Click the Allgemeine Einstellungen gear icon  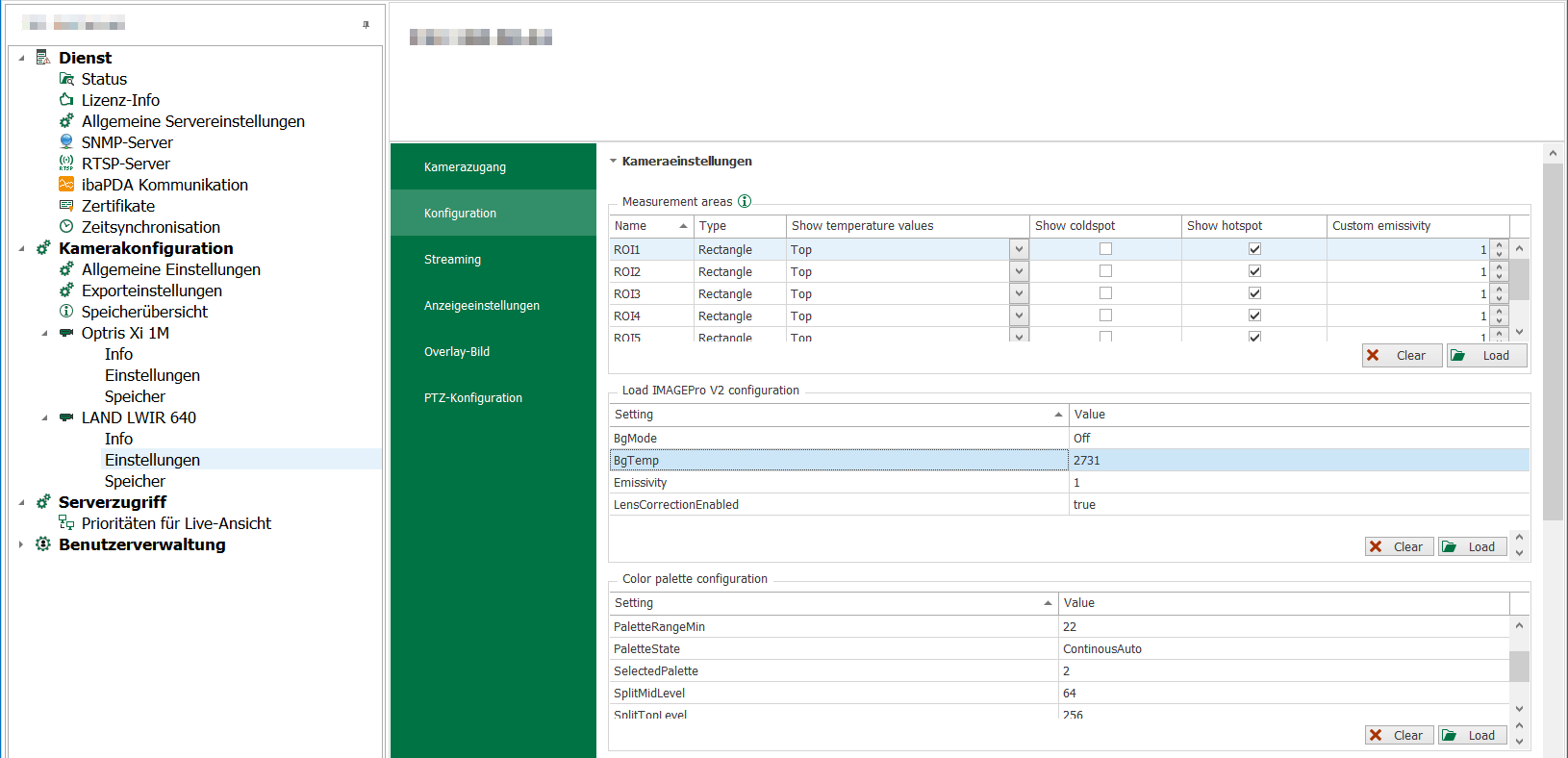pyautogui.click(x=66, y=269)
